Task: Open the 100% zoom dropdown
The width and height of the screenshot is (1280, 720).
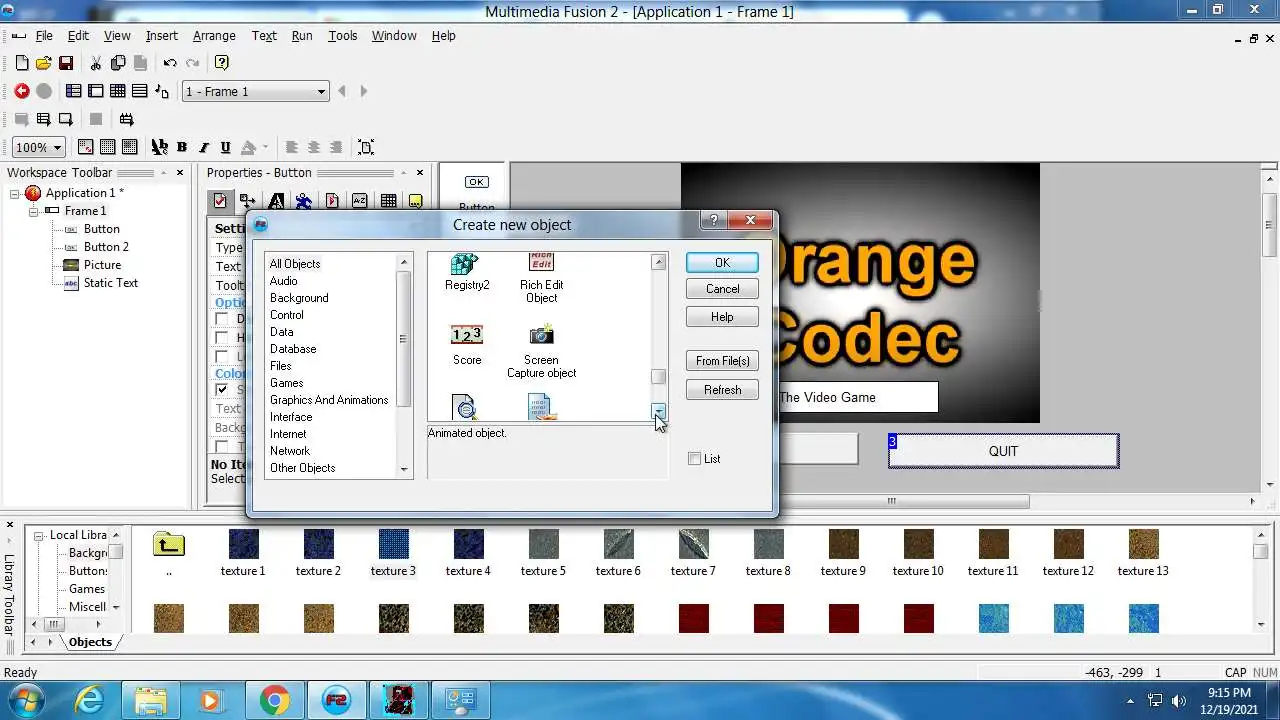Action: pos(38,147)
